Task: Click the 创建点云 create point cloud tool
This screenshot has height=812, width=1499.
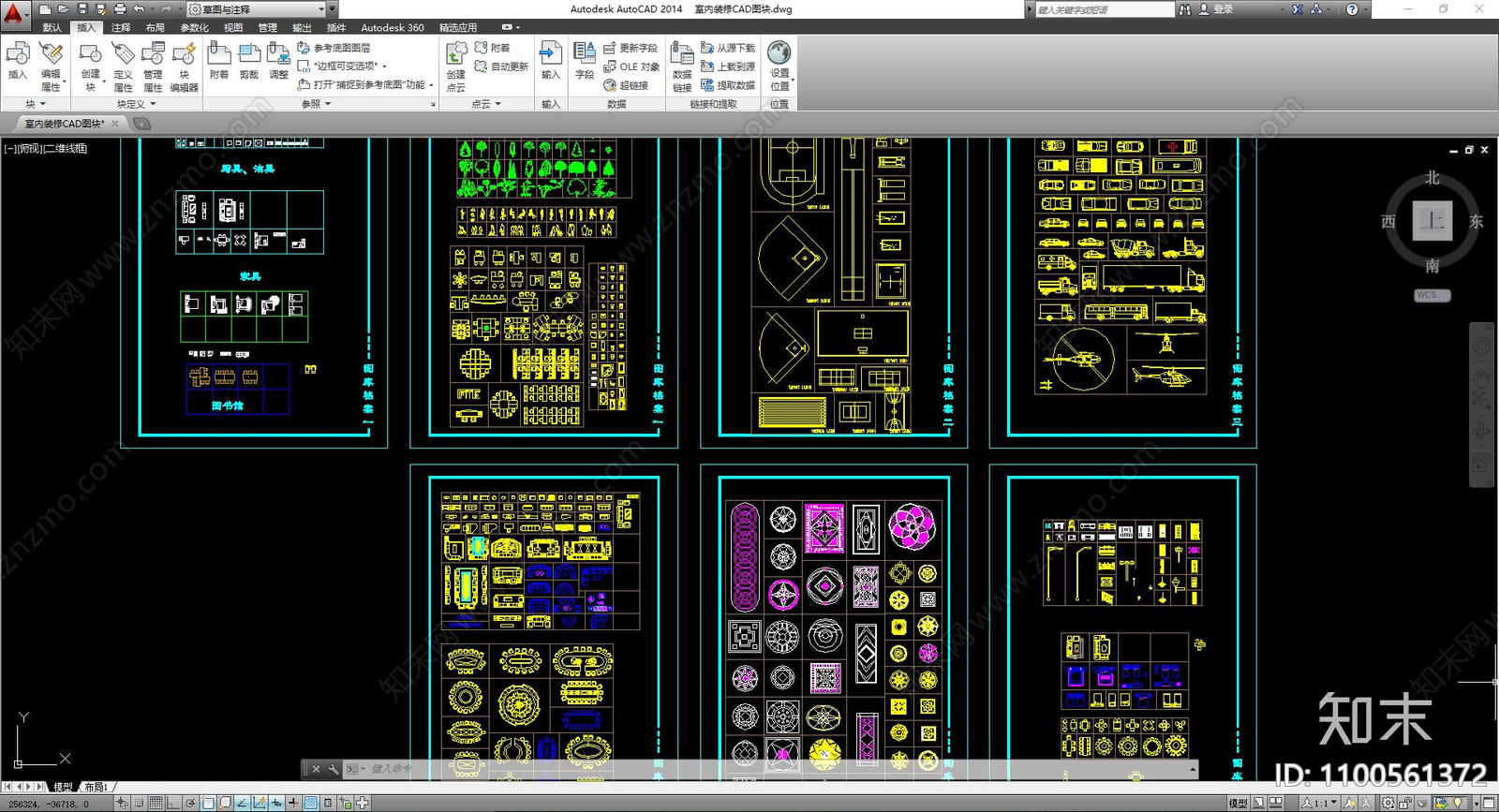Action: click(456, 66)
